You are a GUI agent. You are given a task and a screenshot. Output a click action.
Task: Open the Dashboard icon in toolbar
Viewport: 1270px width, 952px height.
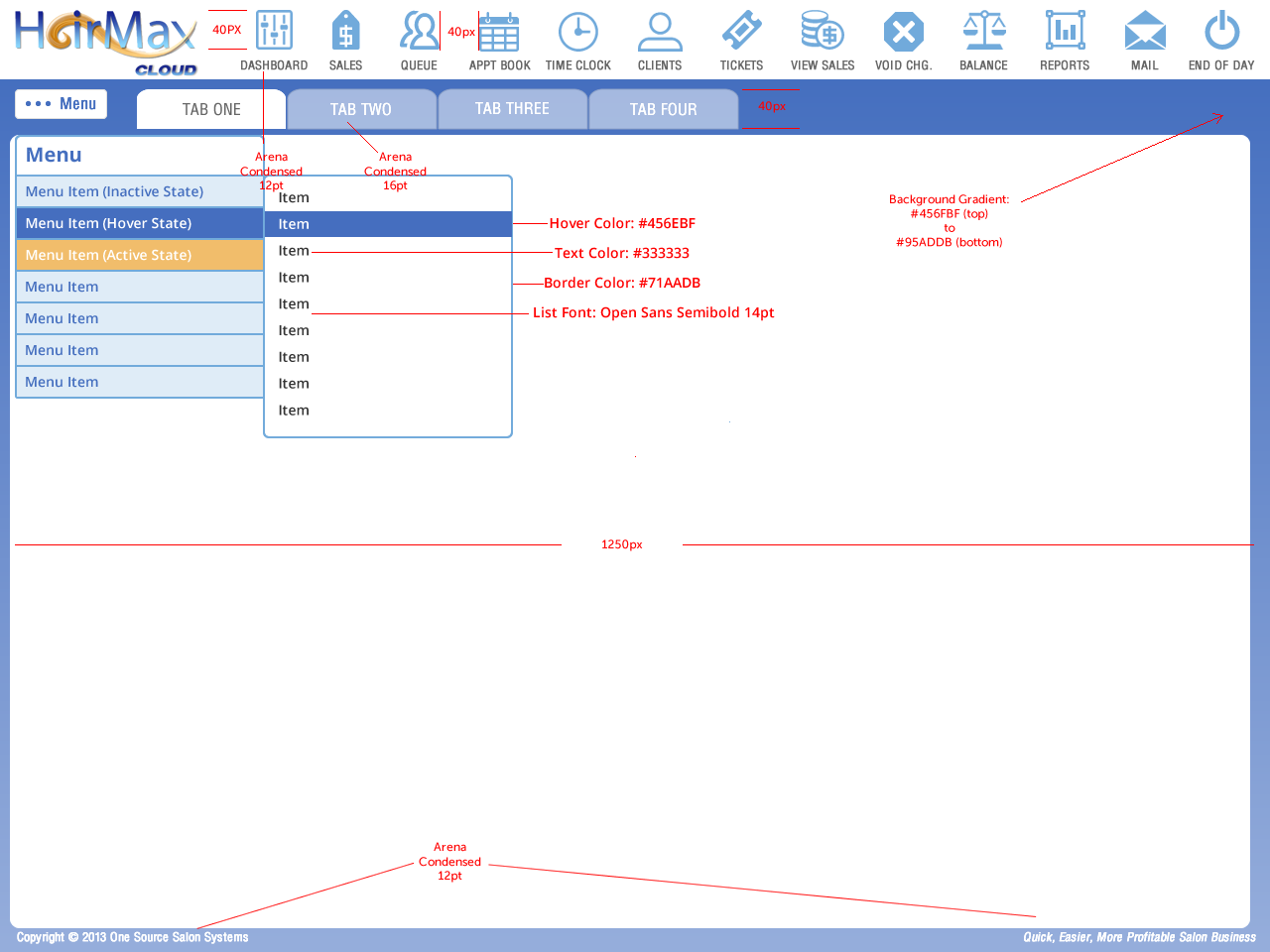(274, 31)
